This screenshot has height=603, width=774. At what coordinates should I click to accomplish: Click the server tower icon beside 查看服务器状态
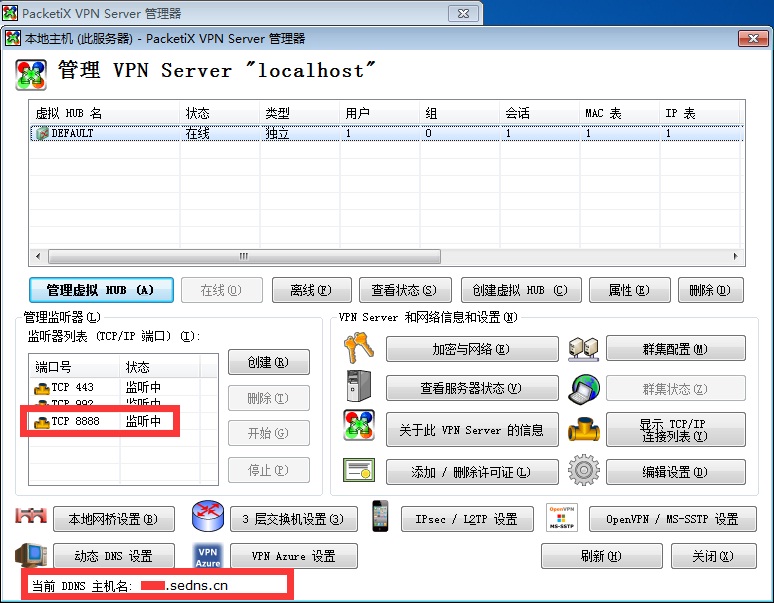click(359, 385)
